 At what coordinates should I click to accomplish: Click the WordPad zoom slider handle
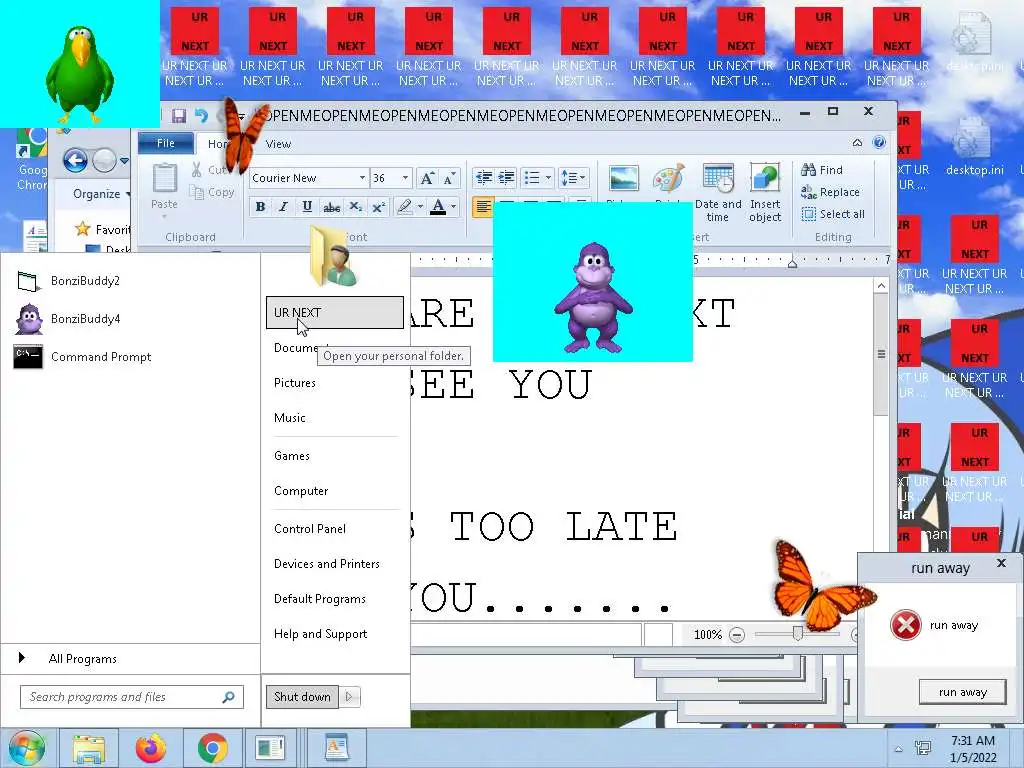pos(797,633)
